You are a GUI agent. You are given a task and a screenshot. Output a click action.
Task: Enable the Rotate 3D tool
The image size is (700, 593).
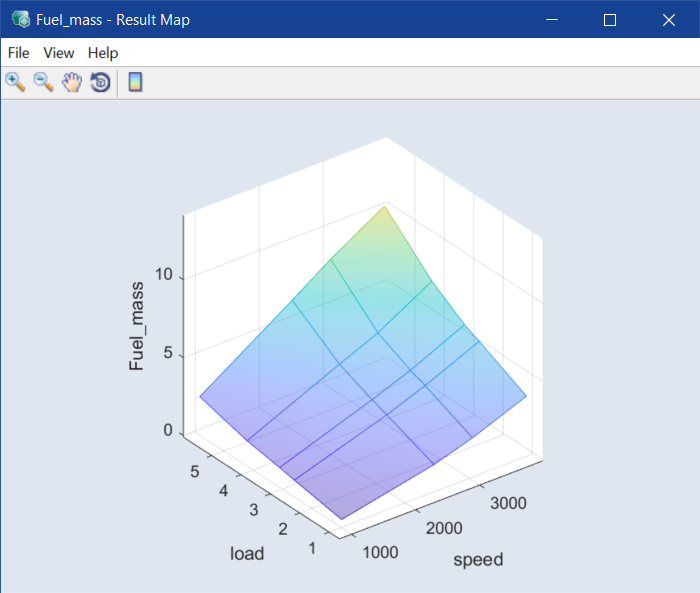pyautogui.click(x=99, y=82)
